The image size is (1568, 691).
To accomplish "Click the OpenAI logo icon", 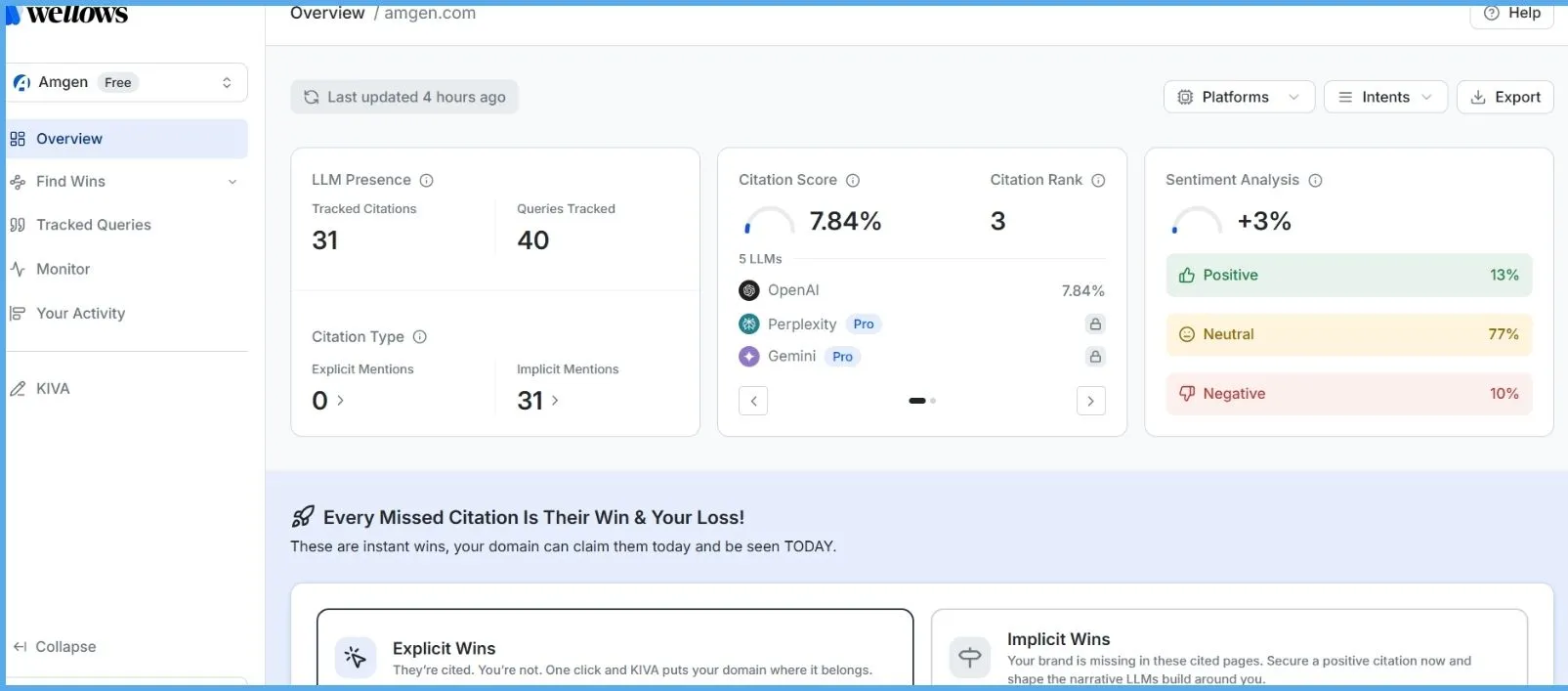I will pyautogui.click(x=749, y=290).
